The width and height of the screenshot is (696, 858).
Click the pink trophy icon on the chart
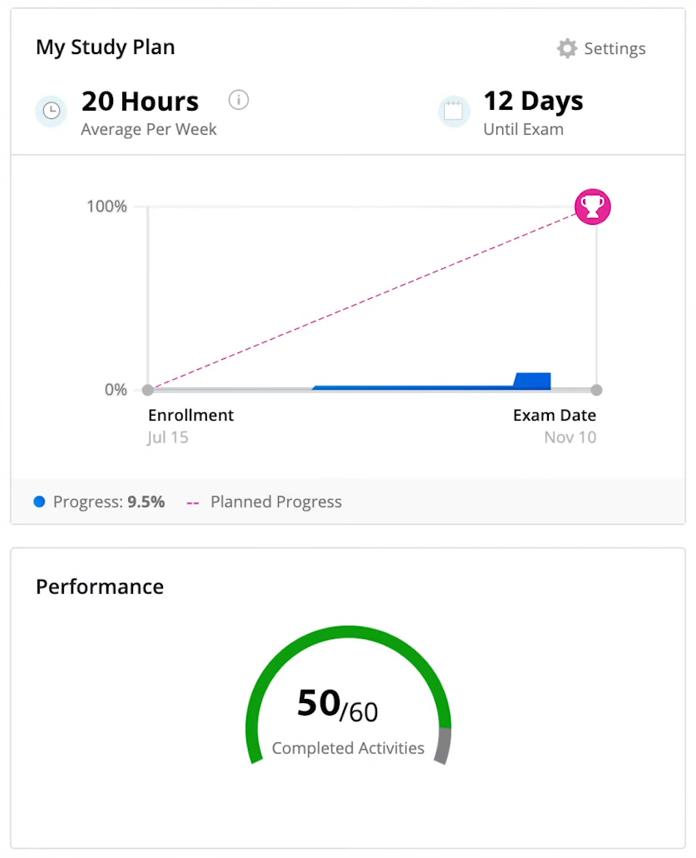591,207
